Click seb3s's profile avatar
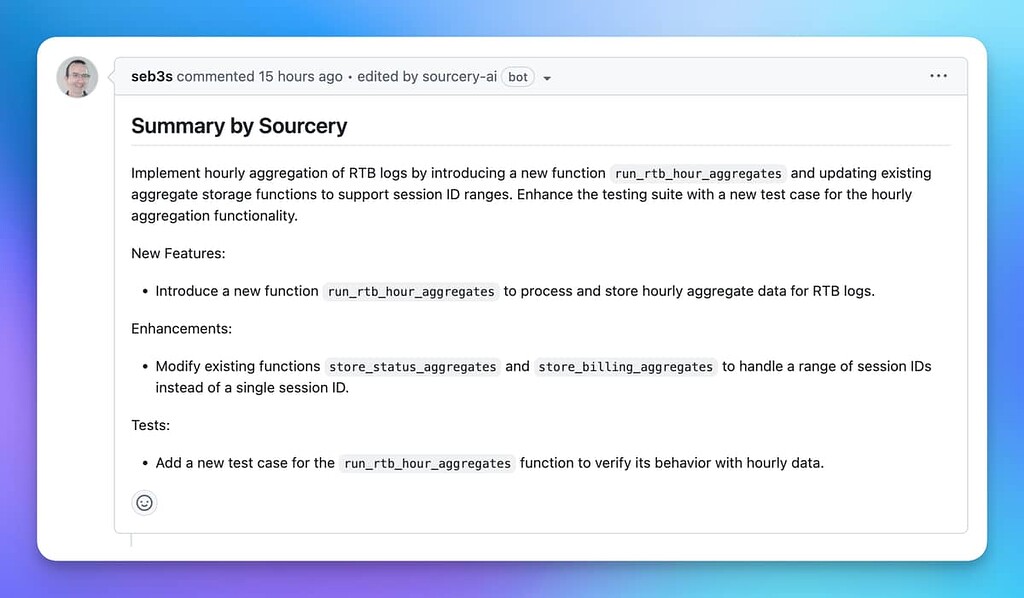 (x=77, y=76)
